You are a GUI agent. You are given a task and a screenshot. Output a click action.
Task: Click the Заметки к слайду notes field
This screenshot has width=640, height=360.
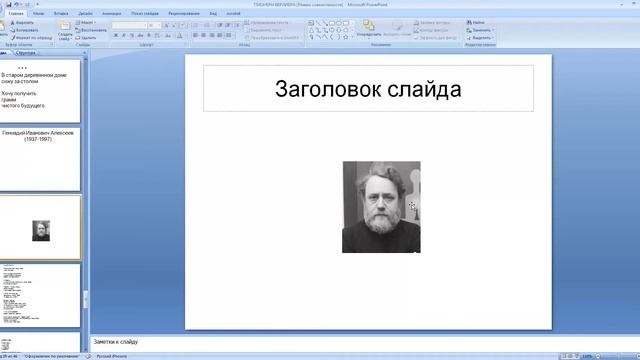point(364,343)
